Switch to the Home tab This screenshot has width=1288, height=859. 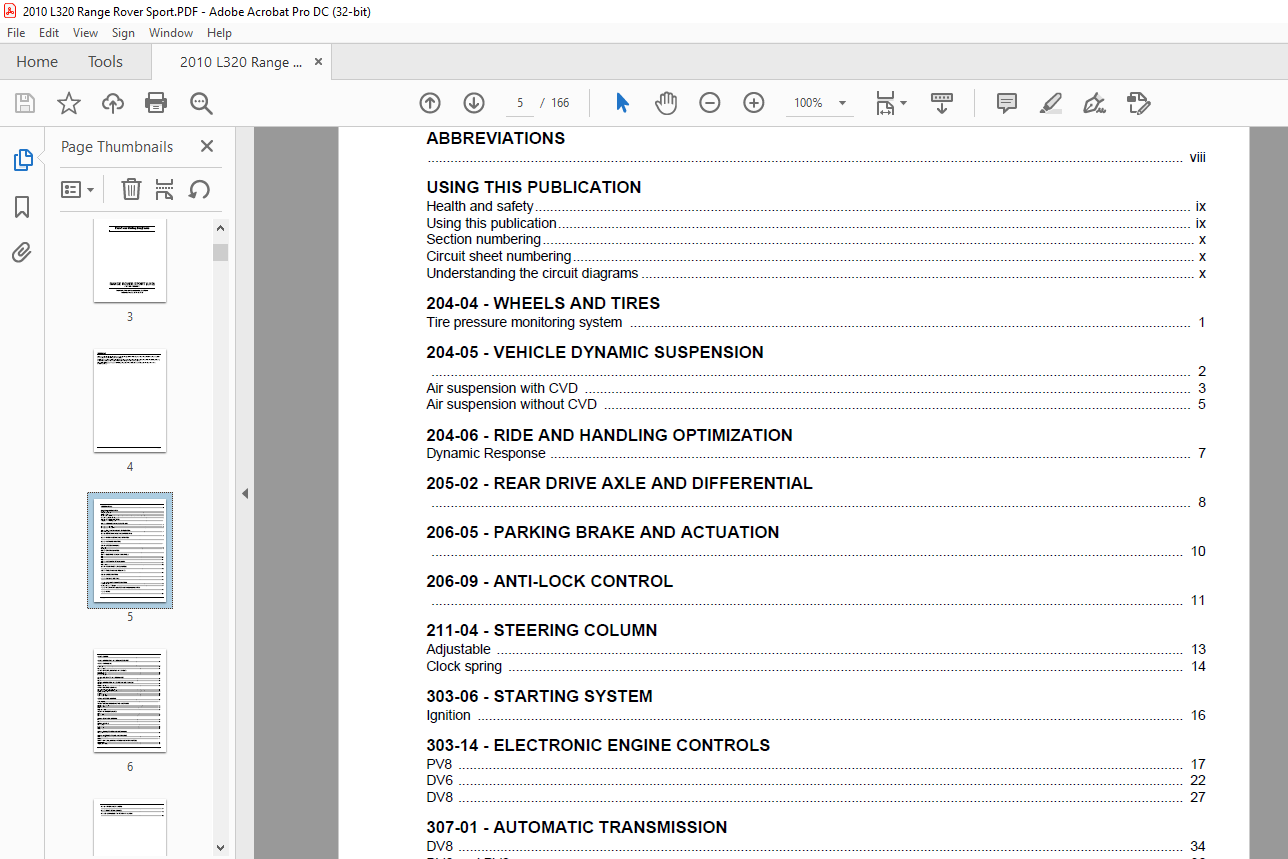[37, 62]
